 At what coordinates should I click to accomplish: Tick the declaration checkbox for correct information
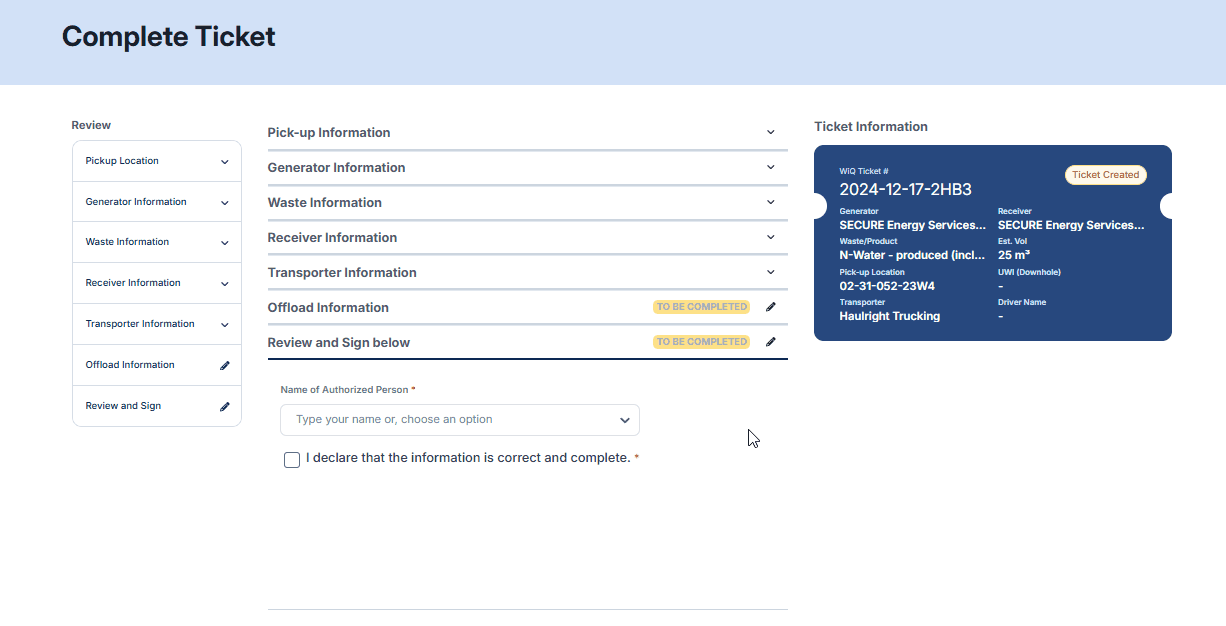(292, 460)
